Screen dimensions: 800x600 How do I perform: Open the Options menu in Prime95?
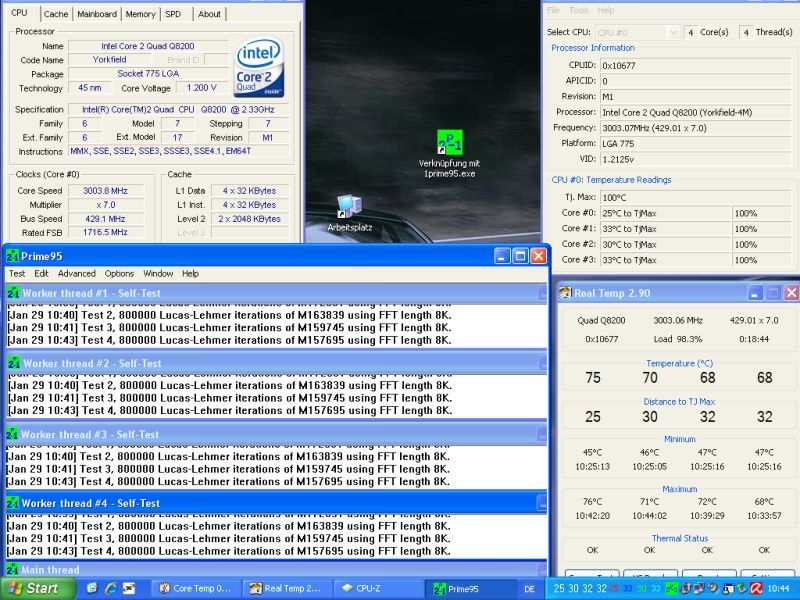(x=119, y=273)
